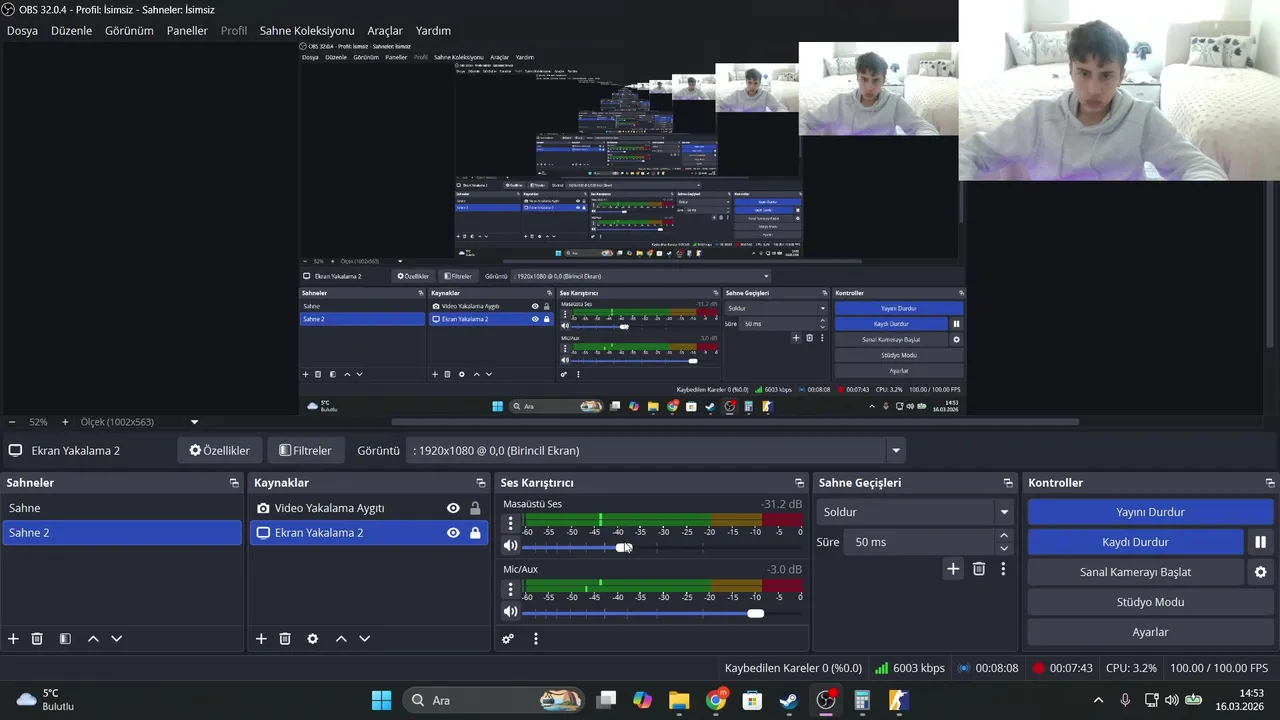Viewport: 1280px width, 720px height.
Task: Hide the Video Yakalama Aygıtı source
Action: click(x=453, y=508)
